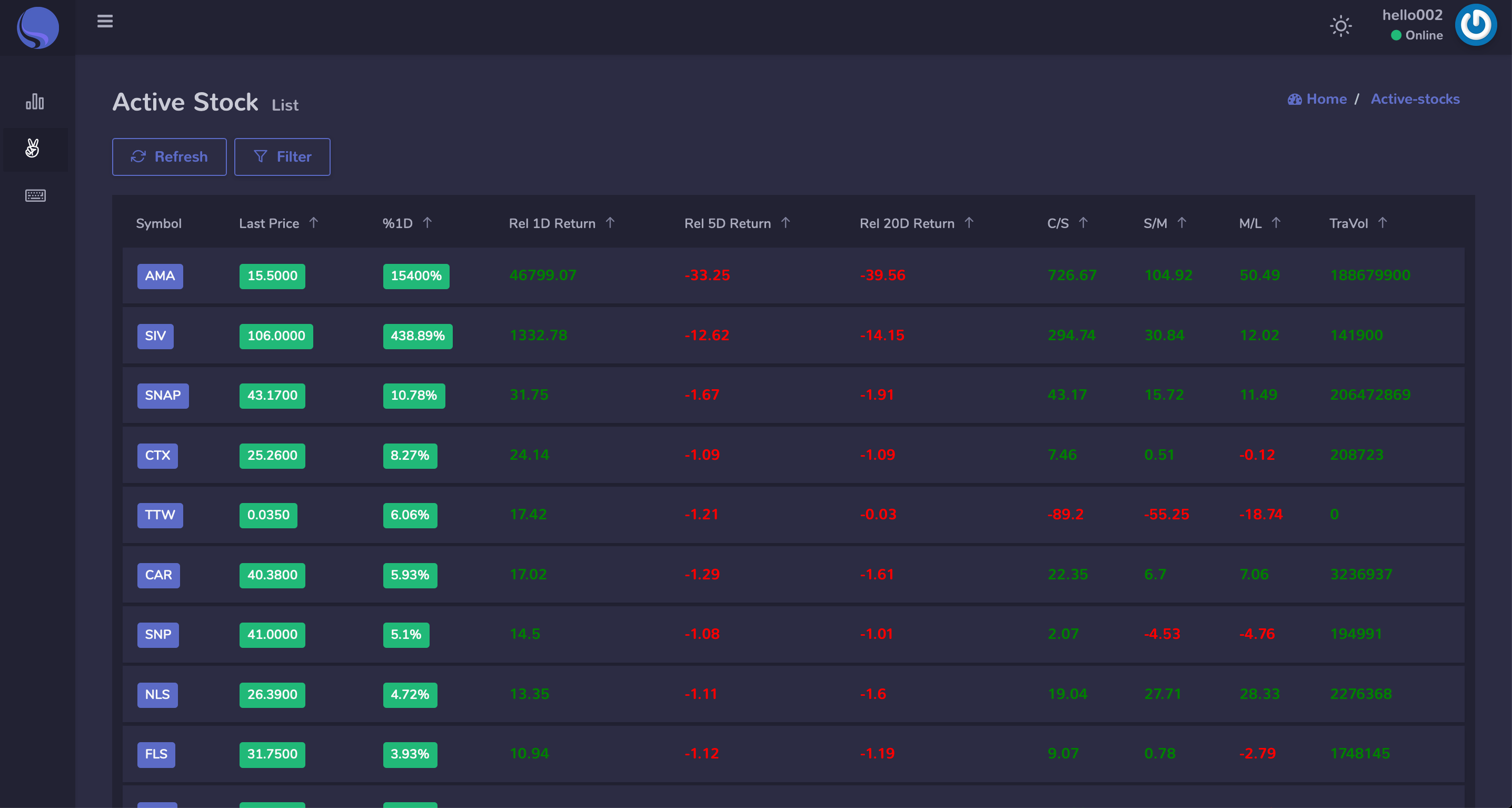Click the app logo

pyautogui.click(x=37, y=27)
